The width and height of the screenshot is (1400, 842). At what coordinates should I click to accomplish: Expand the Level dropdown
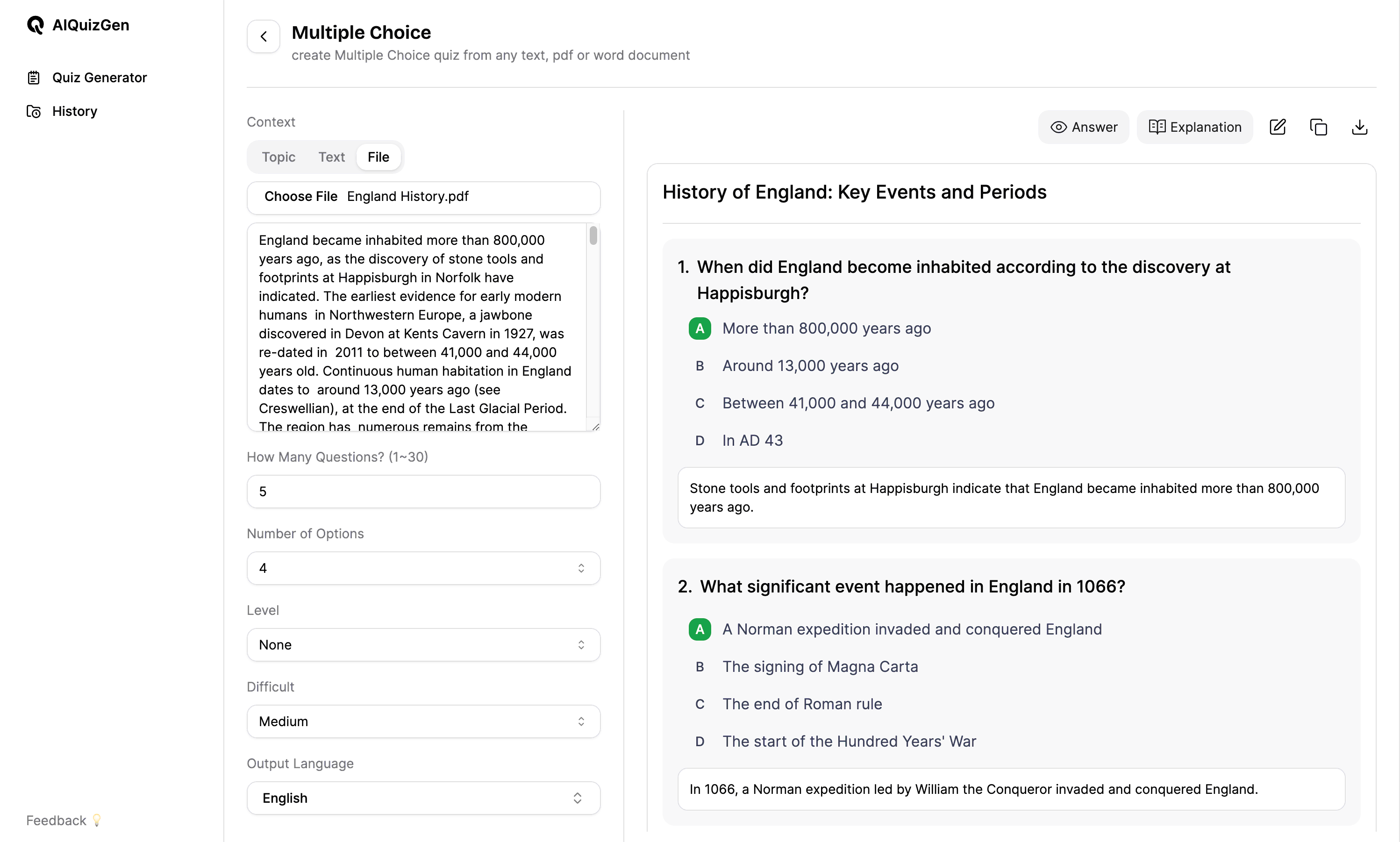pyautogui.click(x=423, y=644)
